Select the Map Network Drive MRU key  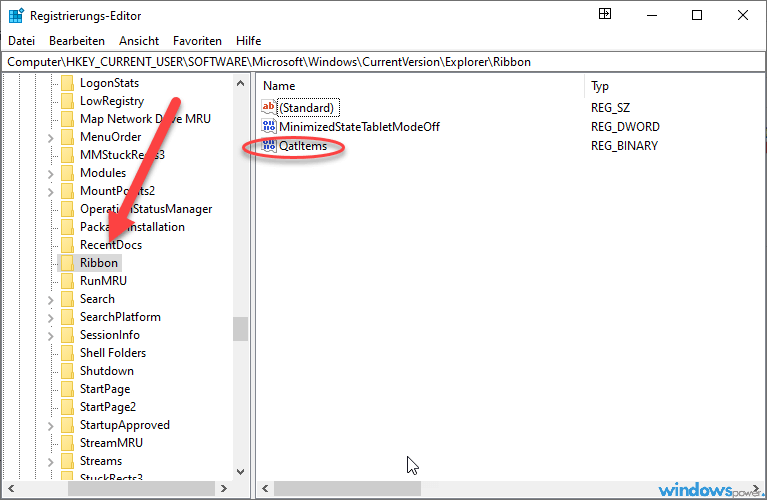(x=145, y=119)
